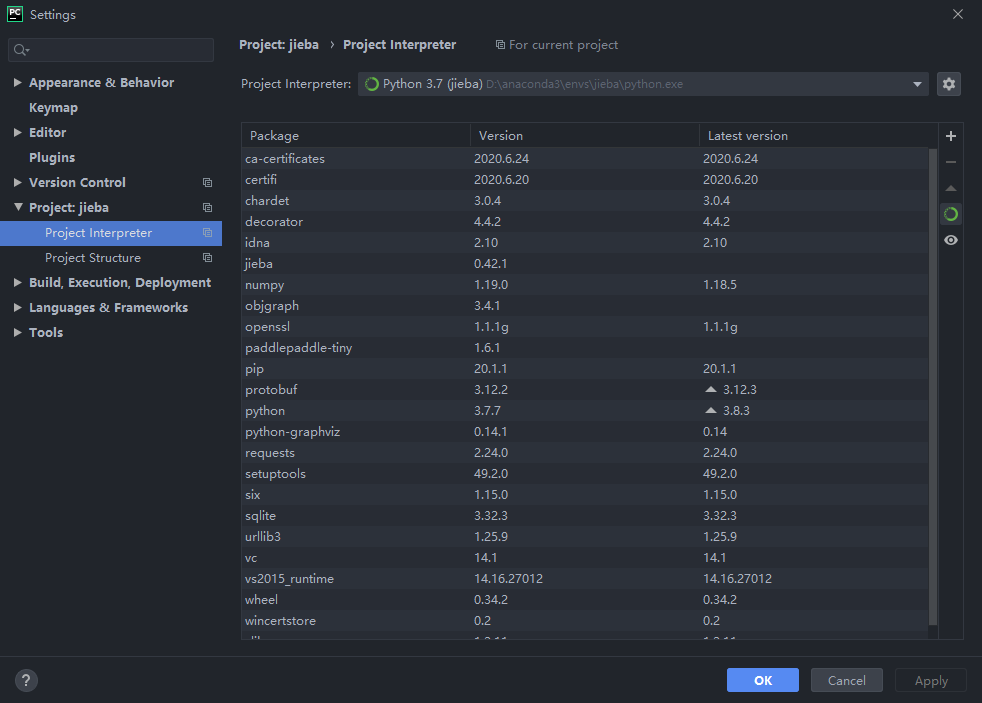Click the interpreter settings gear icon
The width and height of the screenshot is (982, 703).
[x=949, y=84]
